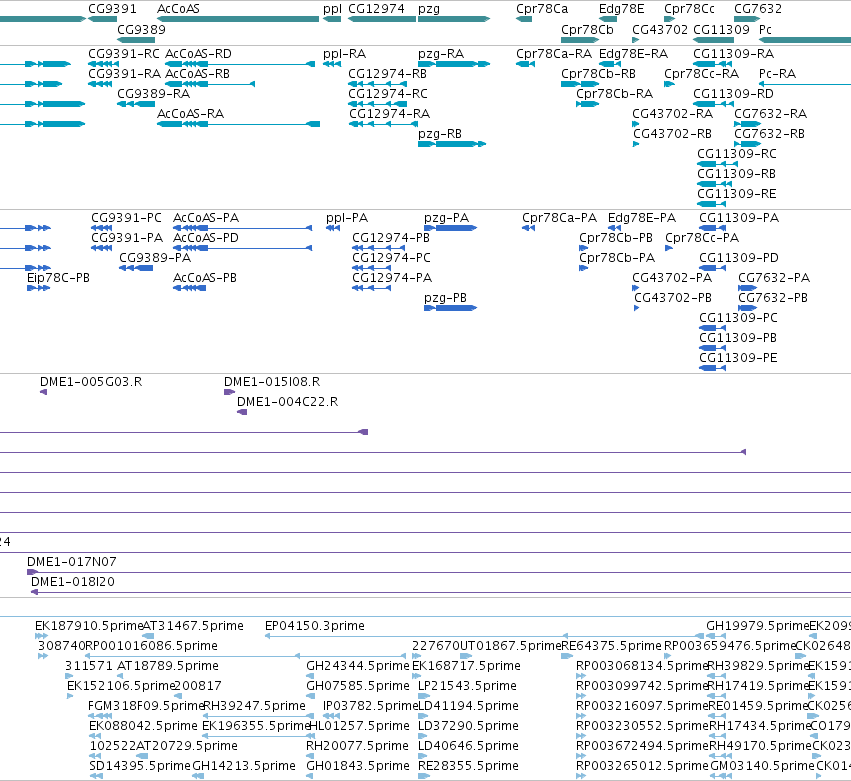Screen dimensions: 851x781
Task: Click the CG9391 gene label
Action: click(x=112, y=9)
